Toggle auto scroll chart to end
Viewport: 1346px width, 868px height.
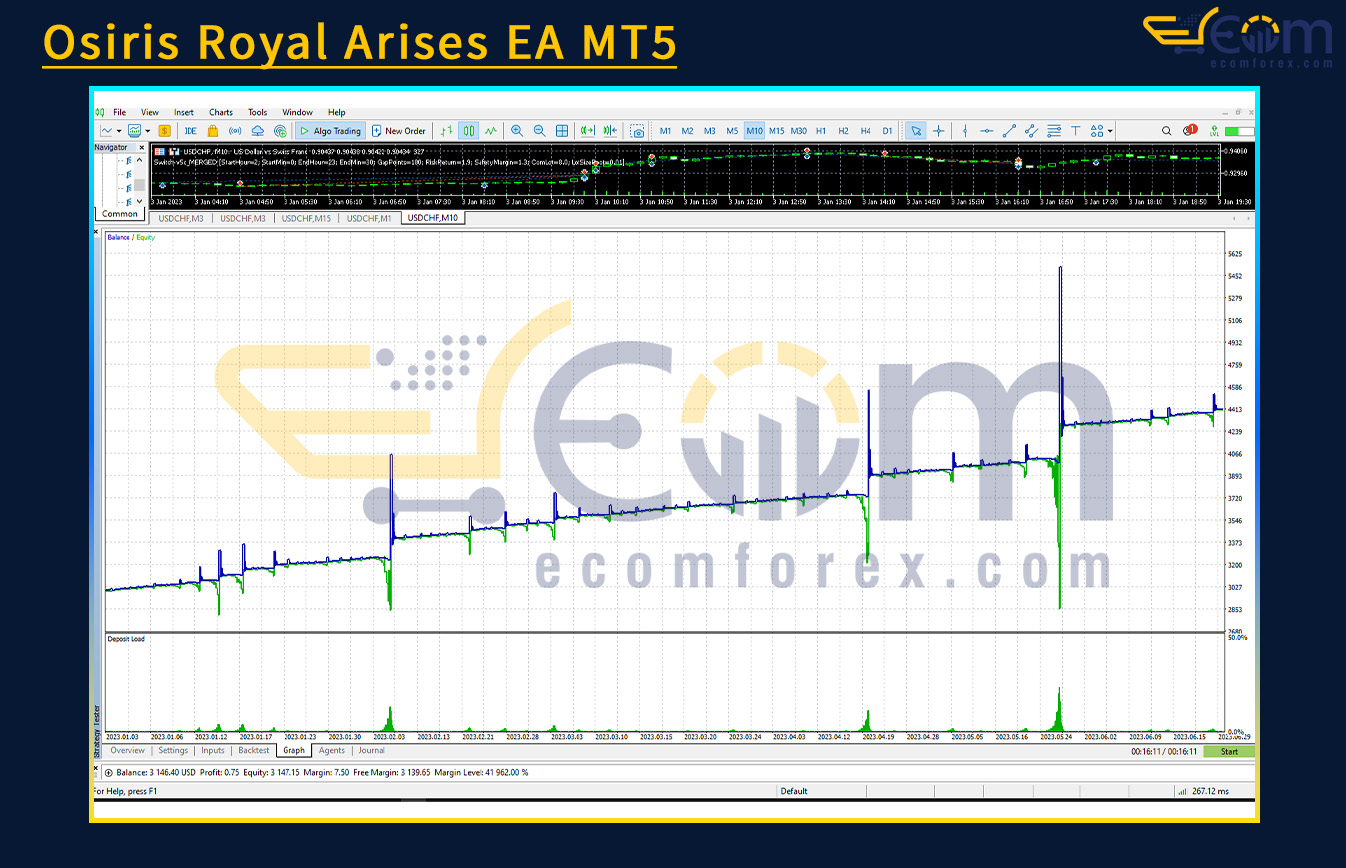tap(587, 131)
